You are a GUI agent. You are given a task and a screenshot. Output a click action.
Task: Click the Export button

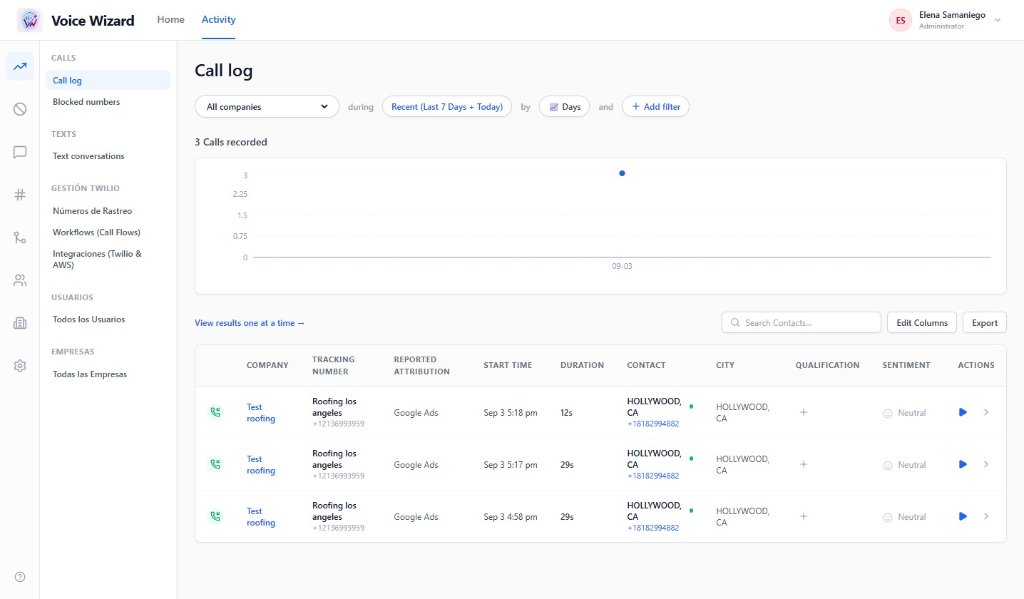click(984, 323)
